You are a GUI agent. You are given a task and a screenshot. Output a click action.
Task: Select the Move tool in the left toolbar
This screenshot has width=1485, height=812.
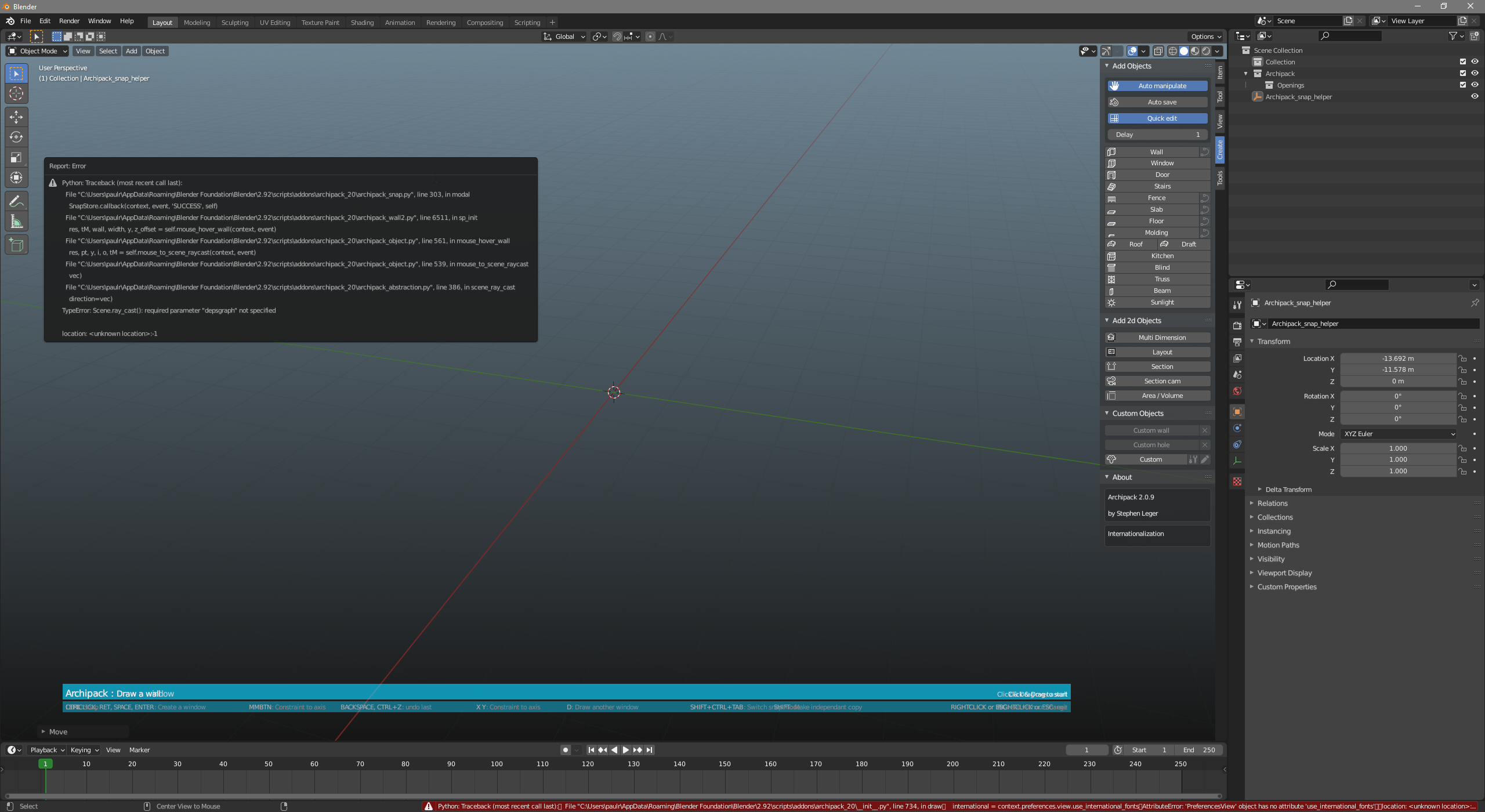[16, 117]
